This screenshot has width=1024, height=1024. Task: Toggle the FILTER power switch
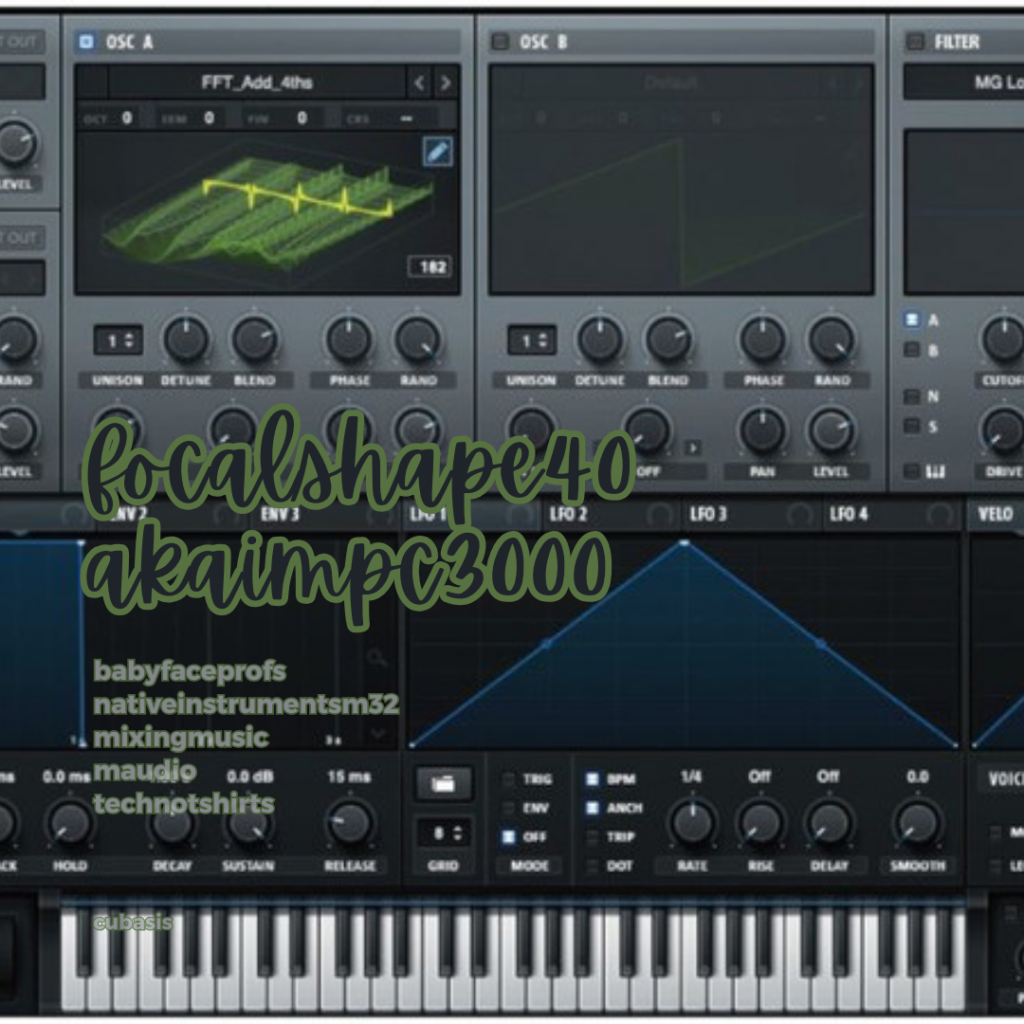(x=915, y=42)
